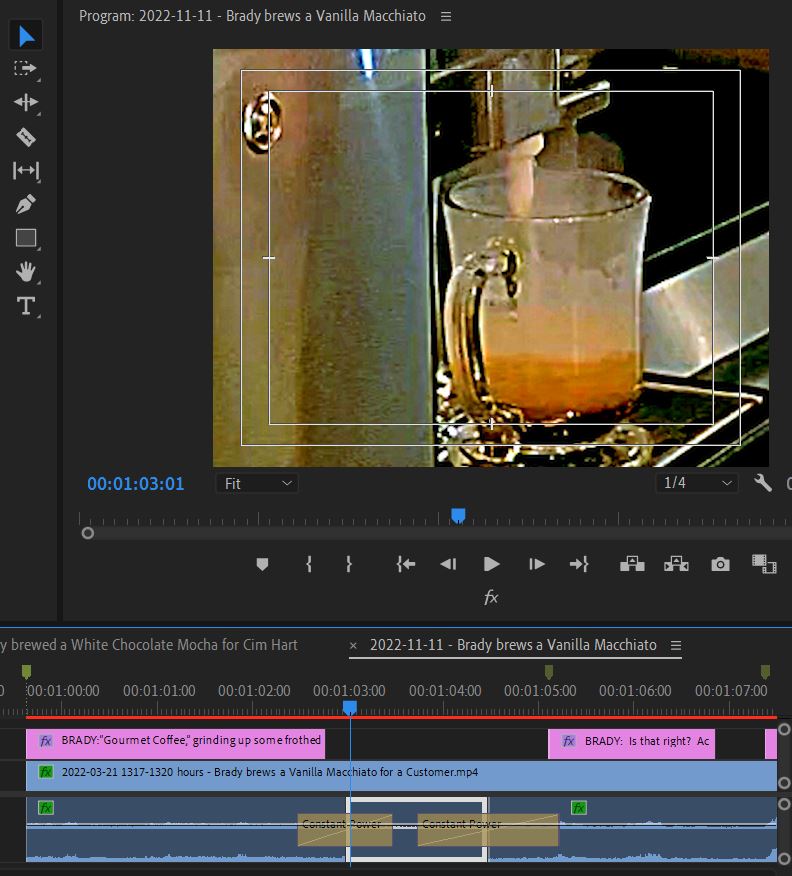Click the program monitor playhead marker
Screen dimensions: 792x876
(458, 516)
